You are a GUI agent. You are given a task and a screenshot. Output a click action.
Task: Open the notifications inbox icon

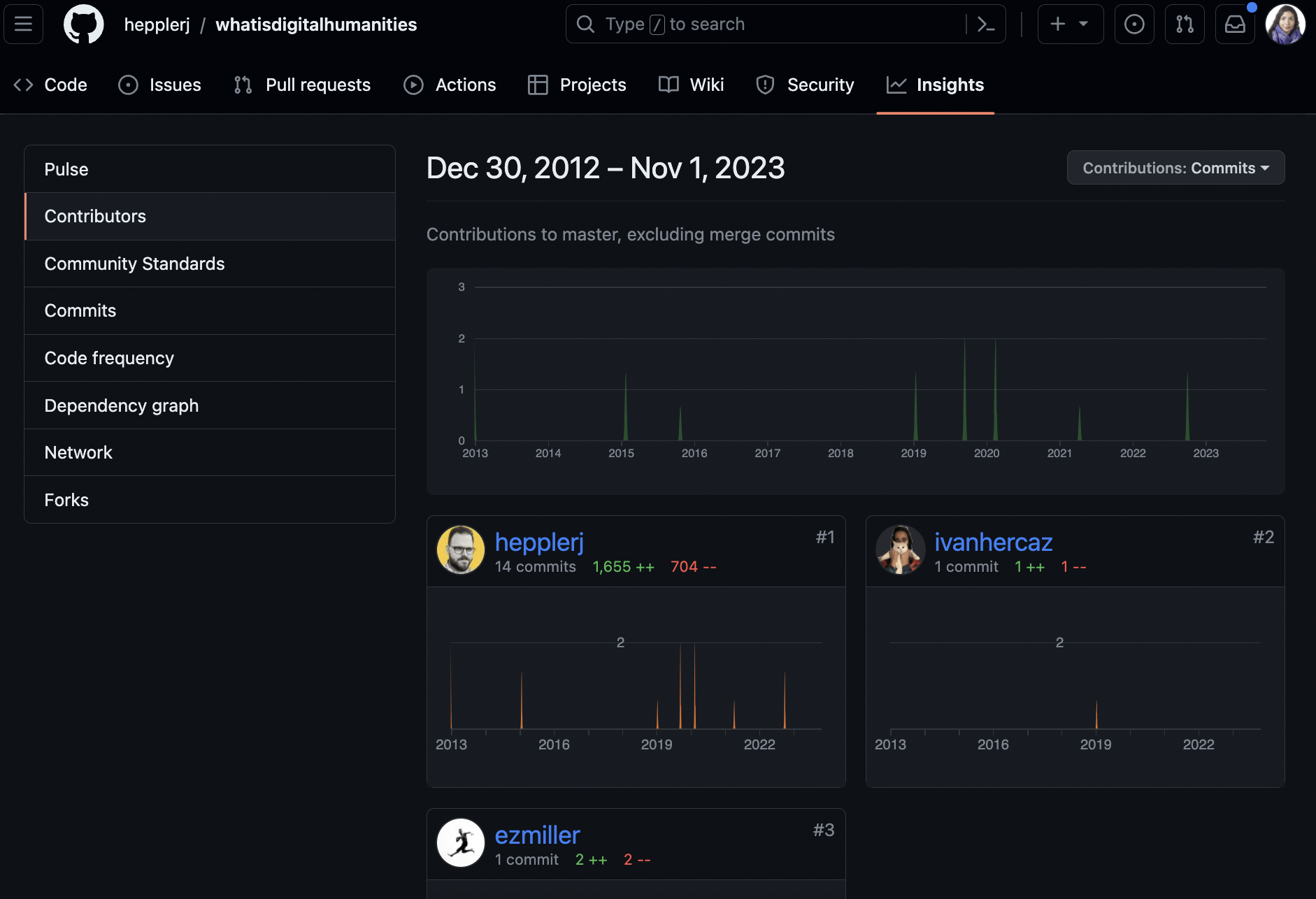click(1235, 24)
